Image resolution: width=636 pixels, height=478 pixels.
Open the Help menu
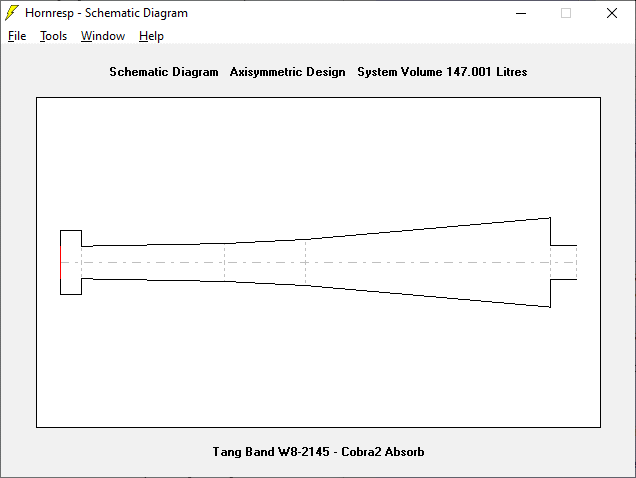[x=151, y=36]
